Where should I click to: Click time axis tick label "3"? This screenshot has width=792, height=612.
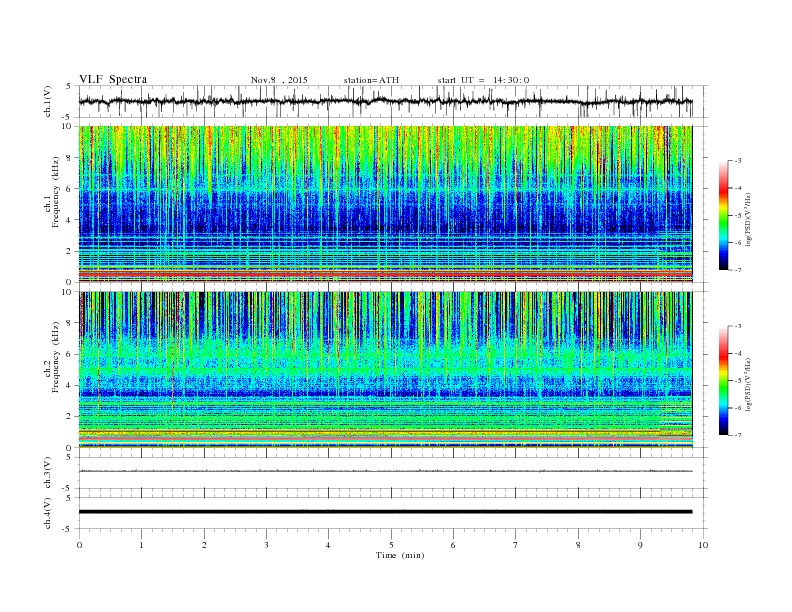266,545
